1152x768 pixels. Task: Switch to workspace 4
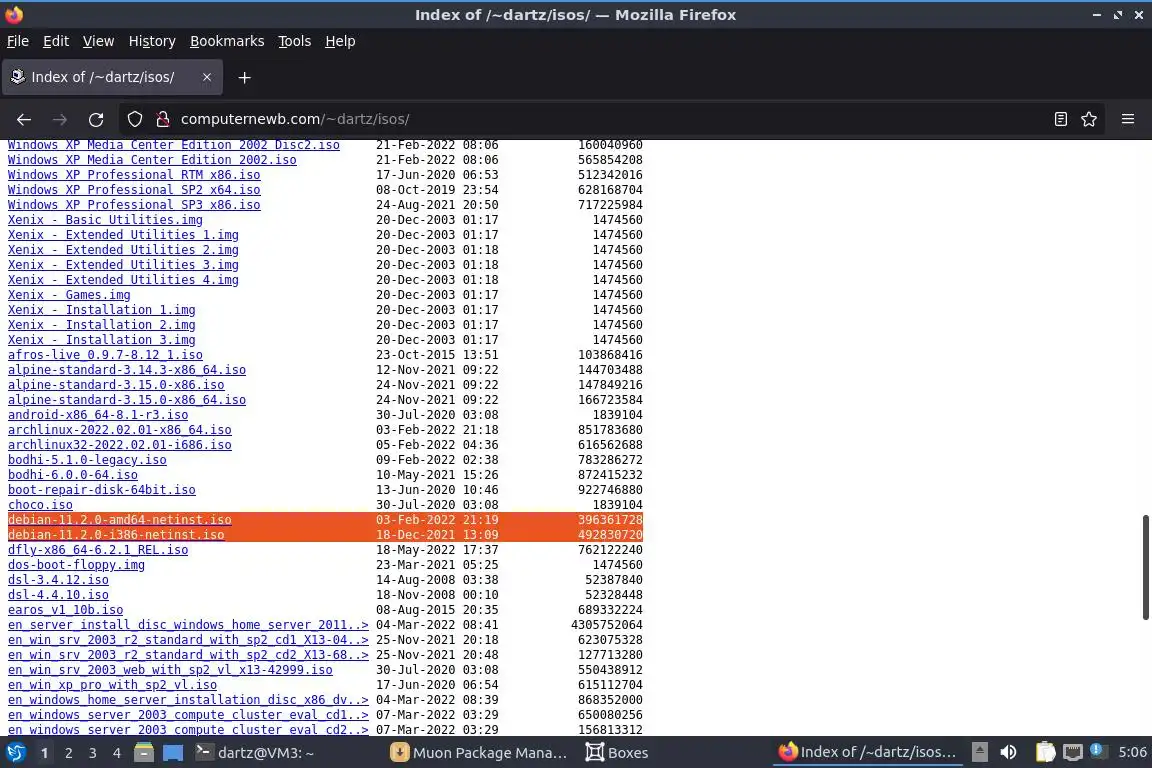[117, 753]
